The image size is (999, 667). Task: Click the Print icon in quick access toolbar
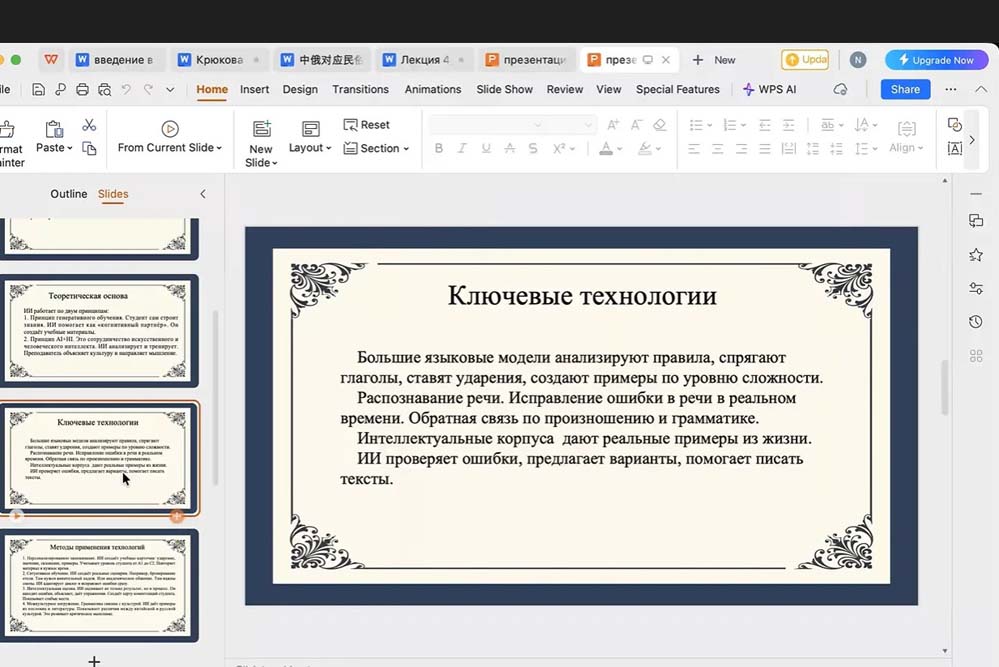pyautogui.click(x=82, y=89)
